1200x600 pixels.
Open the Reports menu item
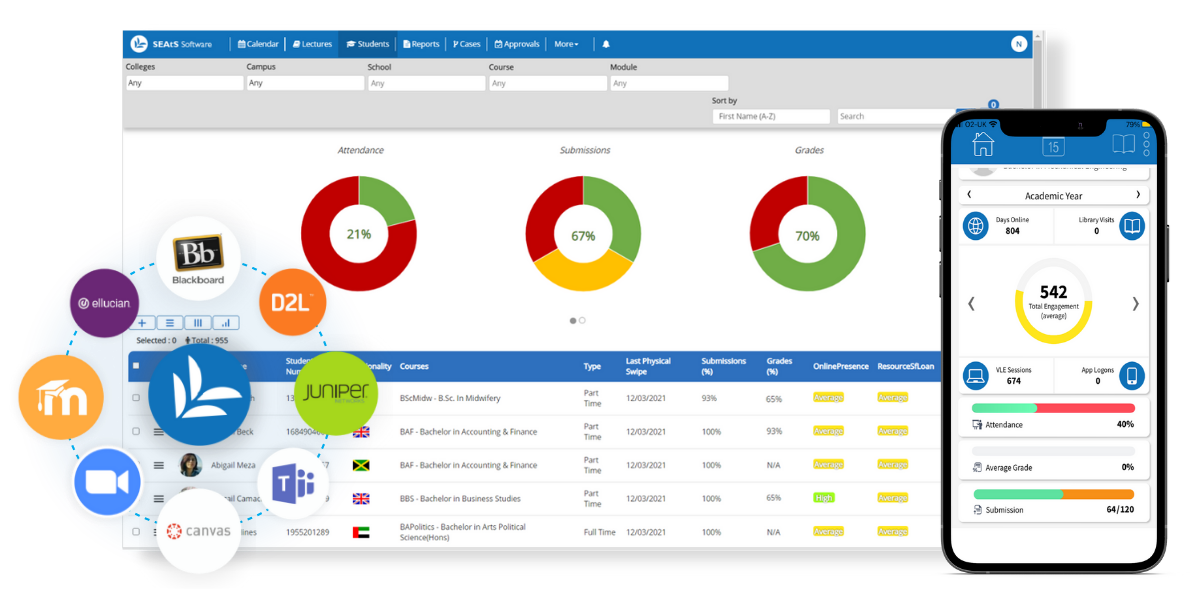coord(421,44)
